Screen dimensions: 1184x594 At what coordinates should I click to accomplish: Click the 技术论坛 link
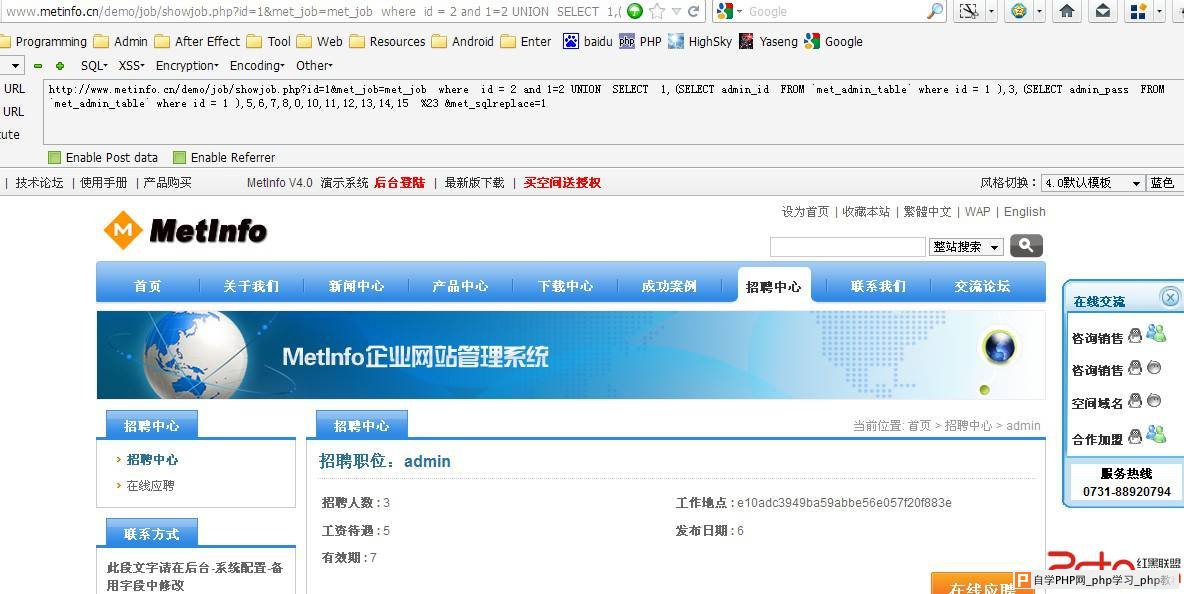pyautogui.click(x=39, y=183)
